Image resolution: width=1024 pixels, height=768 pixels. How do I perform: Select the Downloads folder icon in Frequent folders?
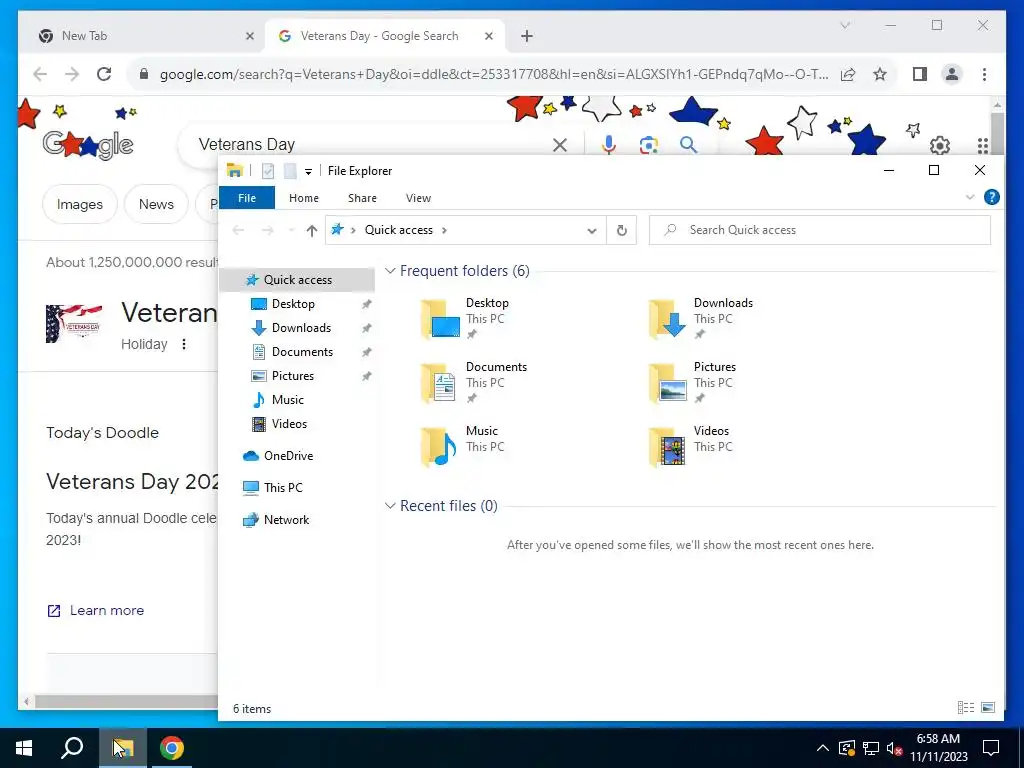click(x=667, y=319)
